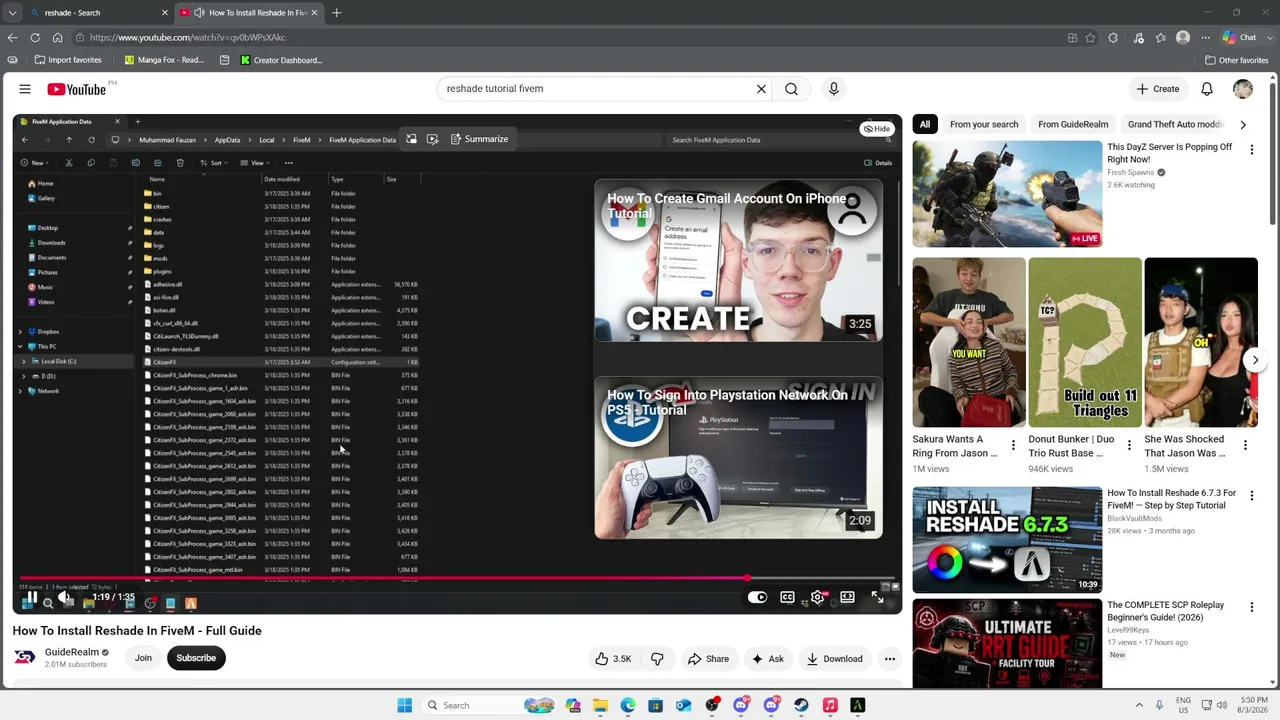Like the video with 3.5K likes
Image resolution: width=1280 pixels, height=720 pixels.
click(613, 659)
